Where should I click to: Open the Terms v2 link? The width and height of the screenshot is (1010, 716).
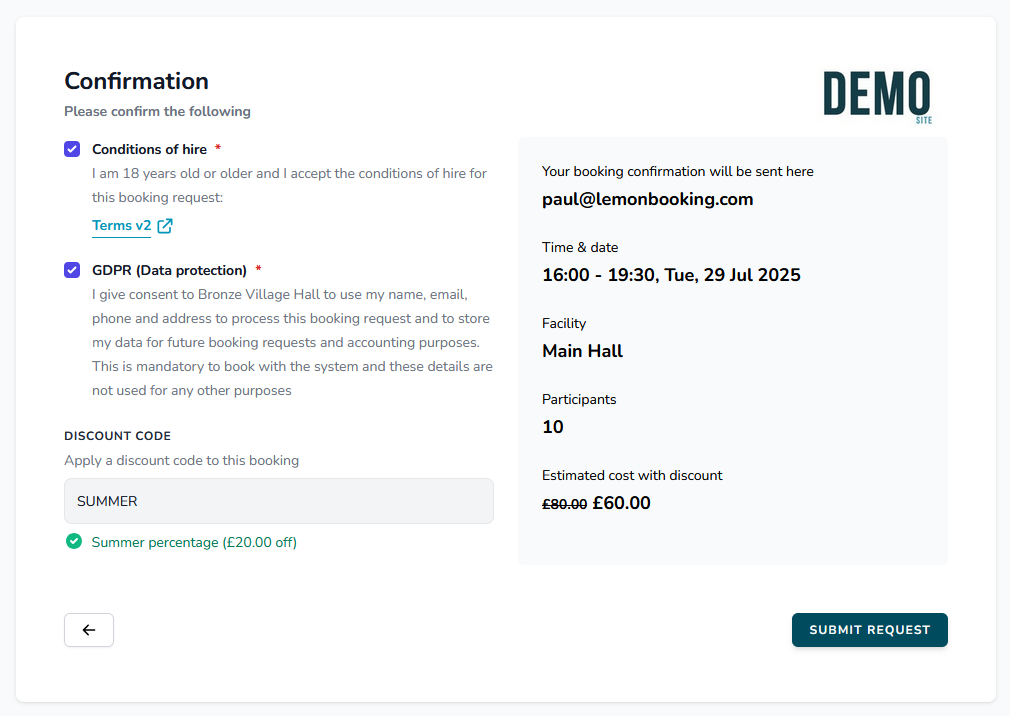pos(120,224)
